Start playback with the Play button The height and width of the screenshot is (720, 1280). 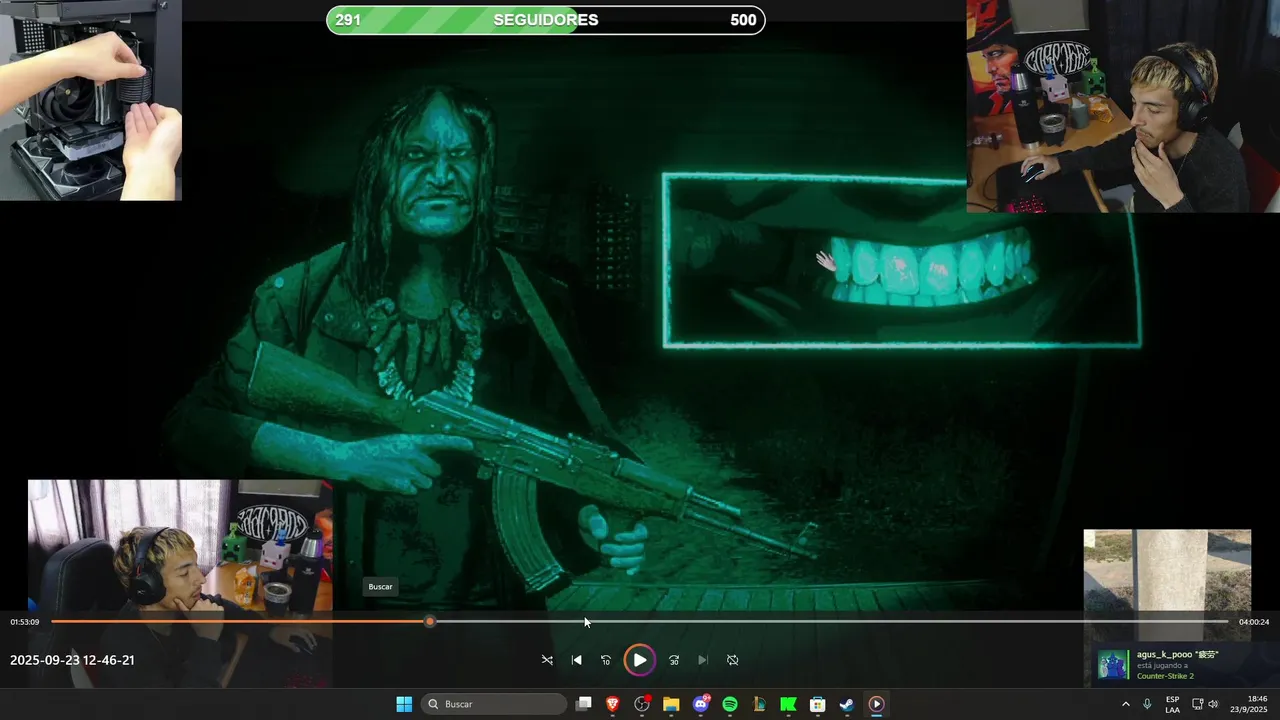pos(639,660)
